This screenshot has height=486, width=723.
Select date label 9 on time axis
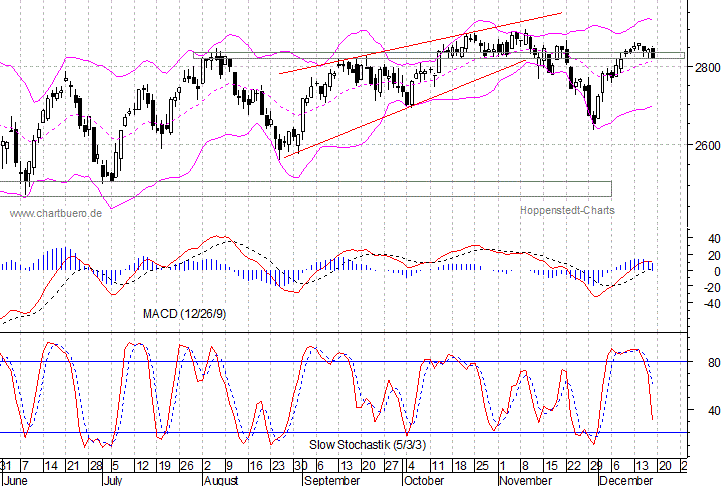click(x=229, y=466)
